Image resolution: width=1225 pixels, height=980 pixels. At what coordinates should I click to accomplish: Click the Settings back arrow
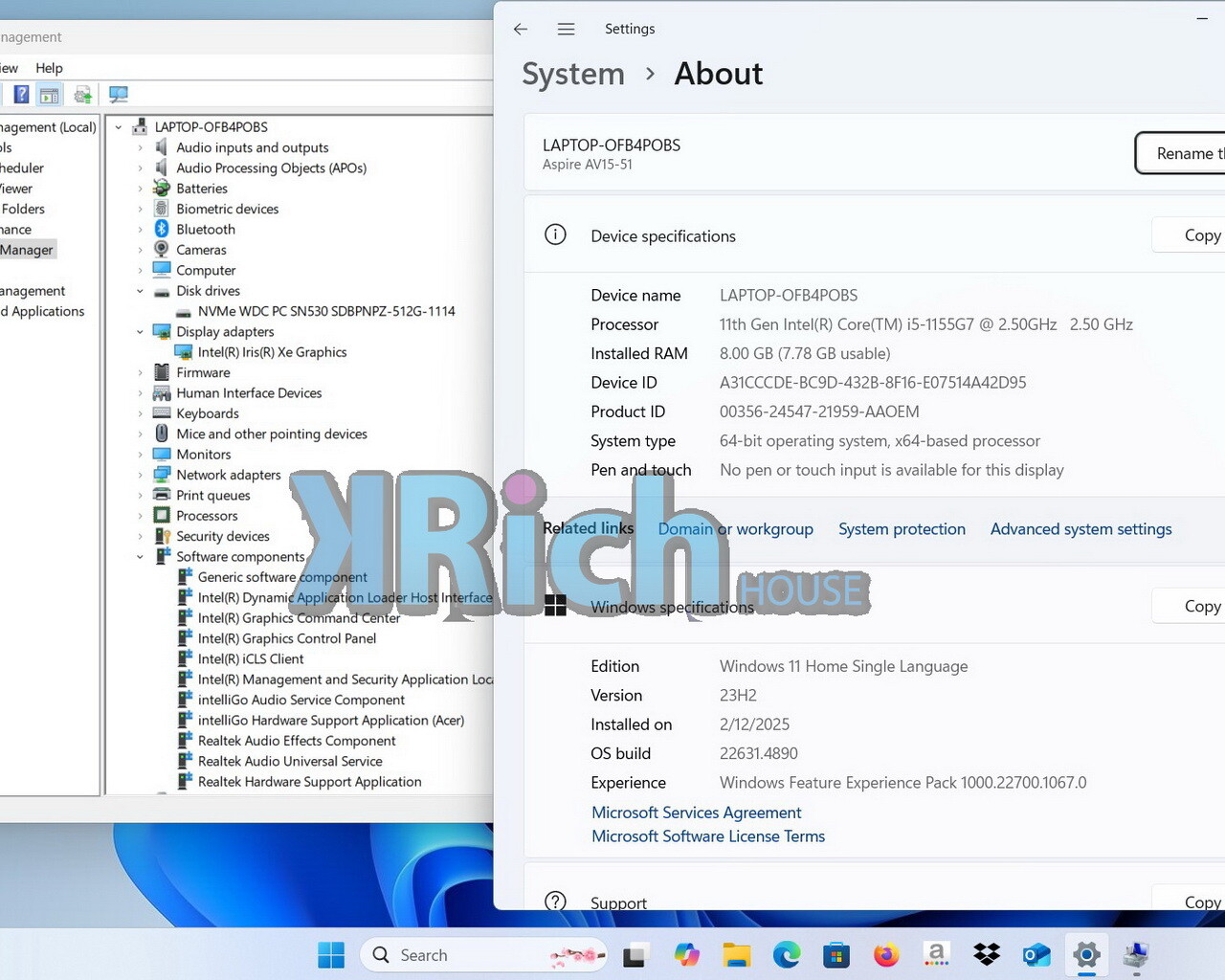click(x=521, y=29)
